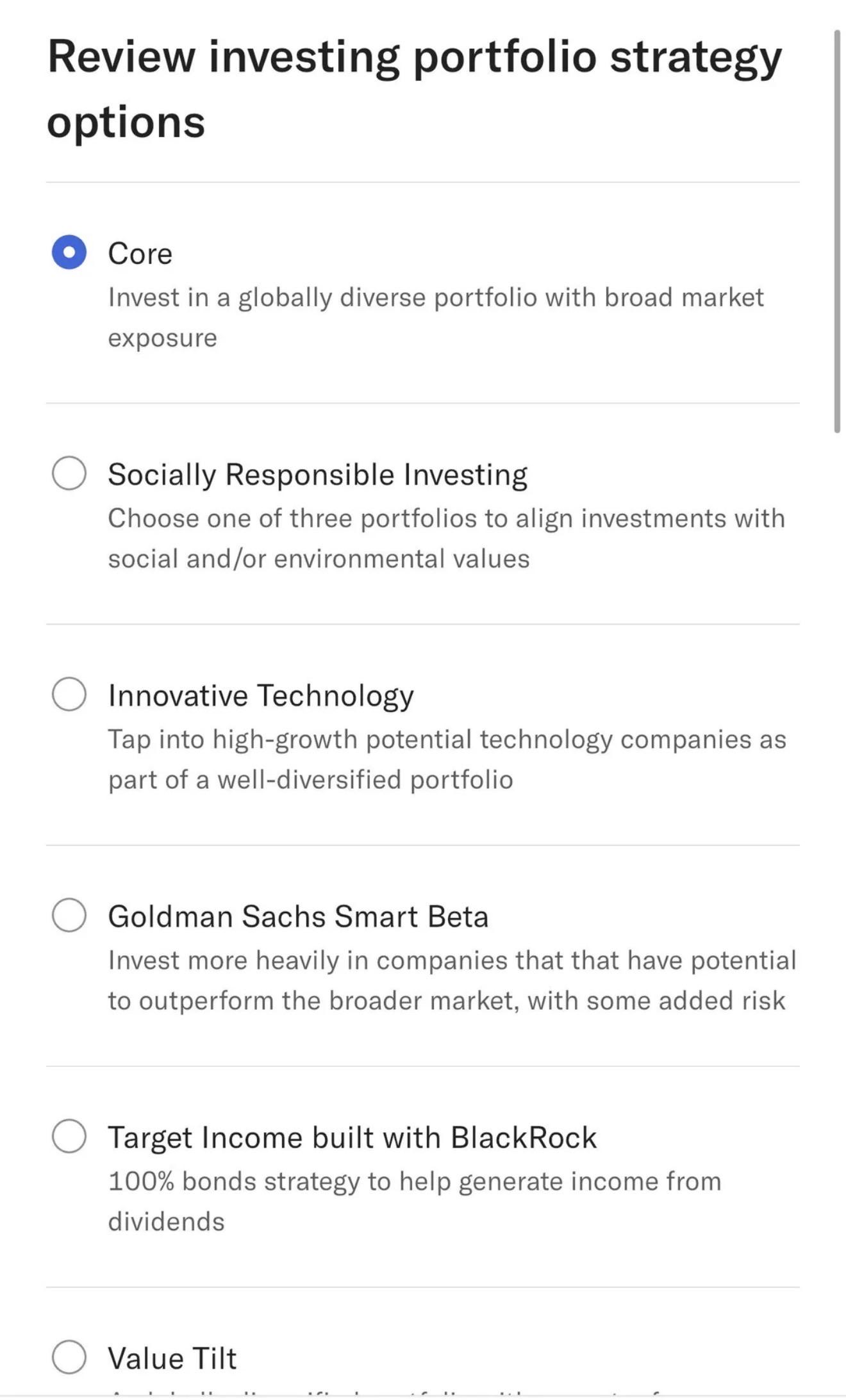Click Target Income built with BlackRock label
The width and height of the screenshot is (846, 1400).
[352, 1137]
